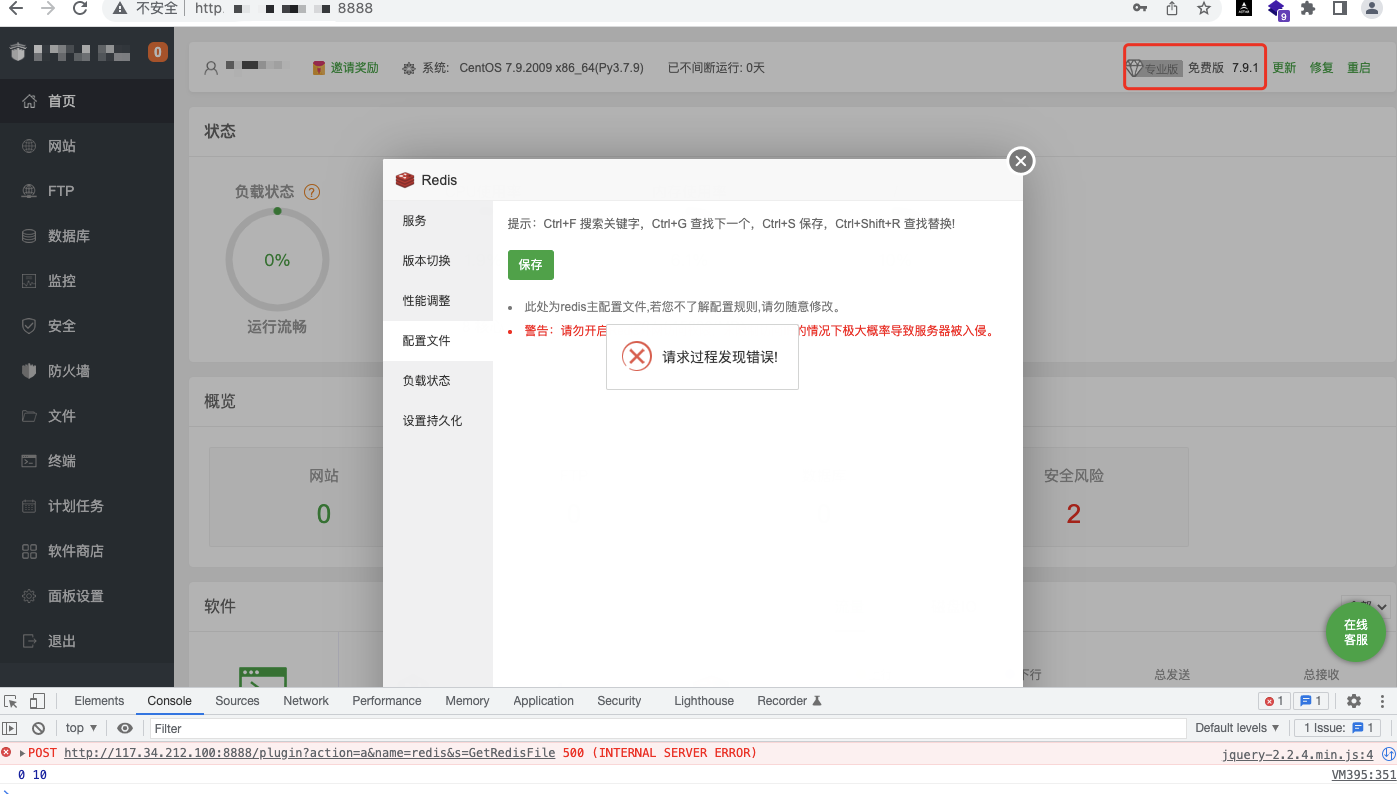Click the clear console icon
1397x794 pixels.
[38, 728]
